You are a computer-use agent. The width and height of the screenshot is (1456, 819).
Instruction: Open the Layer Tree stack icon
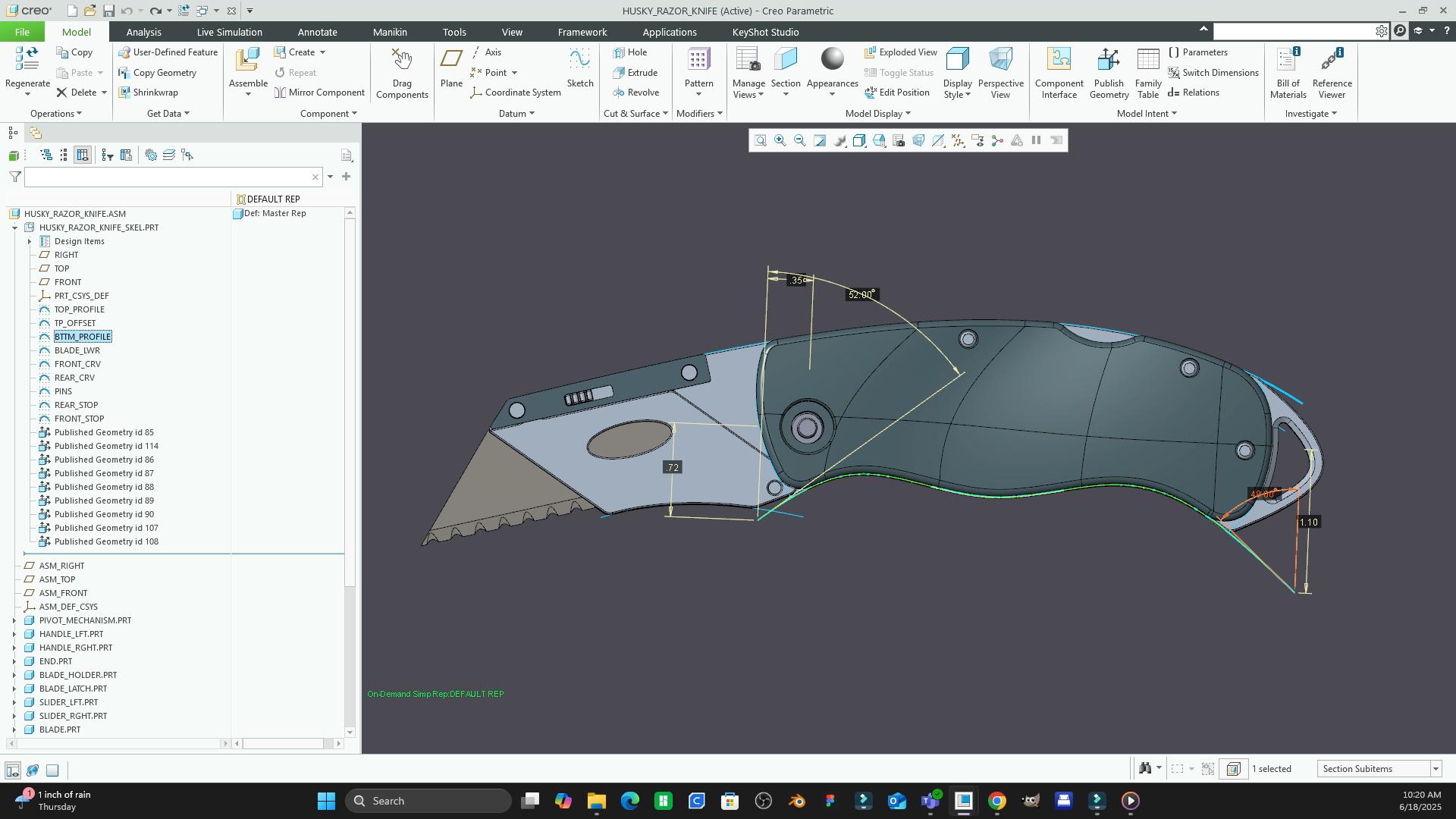pyautogui.click(x=169, y=155)
